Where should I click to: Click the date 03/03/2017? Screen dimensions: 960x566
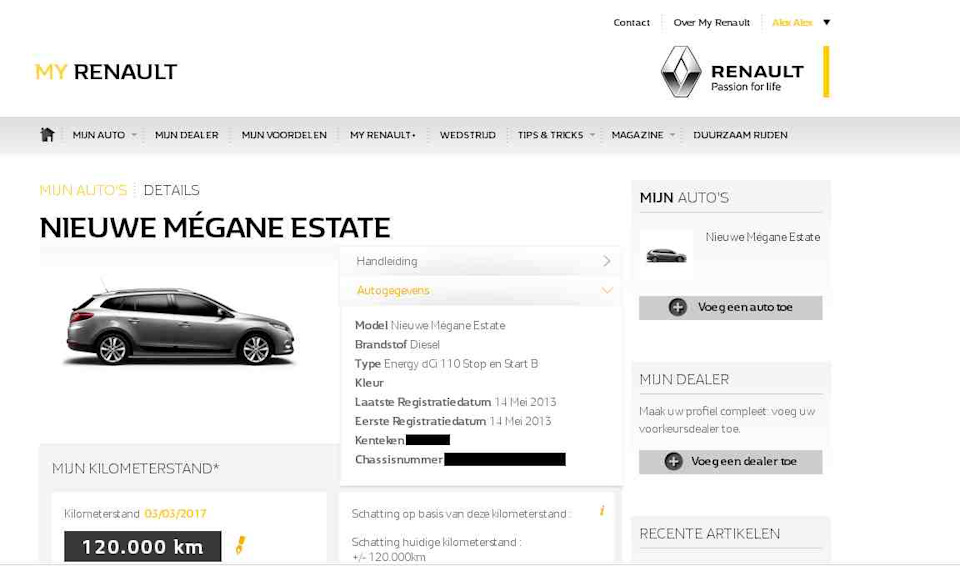(x=175, y=513)
